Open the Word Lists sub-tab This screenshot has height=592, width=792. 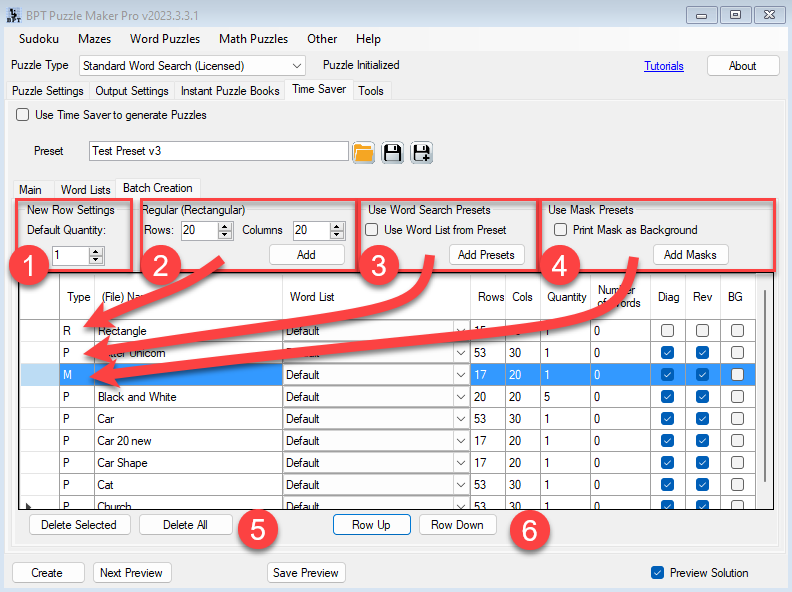pyautogui.click(x=85, y=189)
